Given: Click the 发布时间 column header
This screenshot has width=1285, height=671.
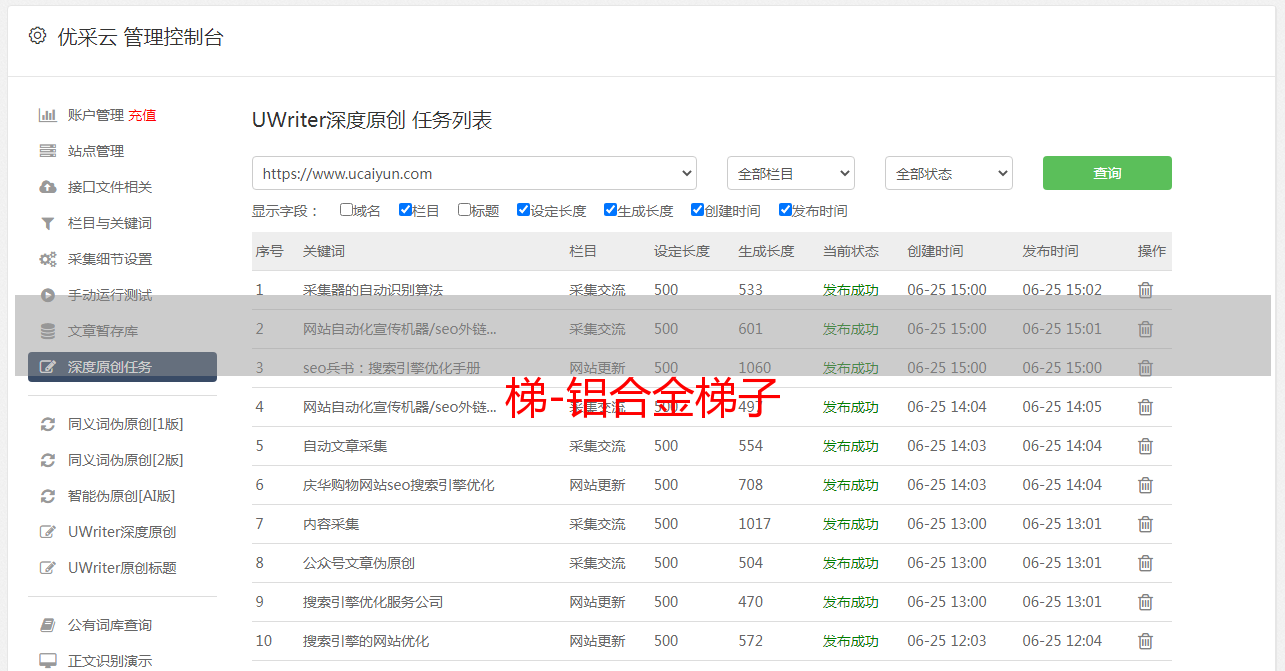Looking at the screenshot, I should pos(1051,251).
